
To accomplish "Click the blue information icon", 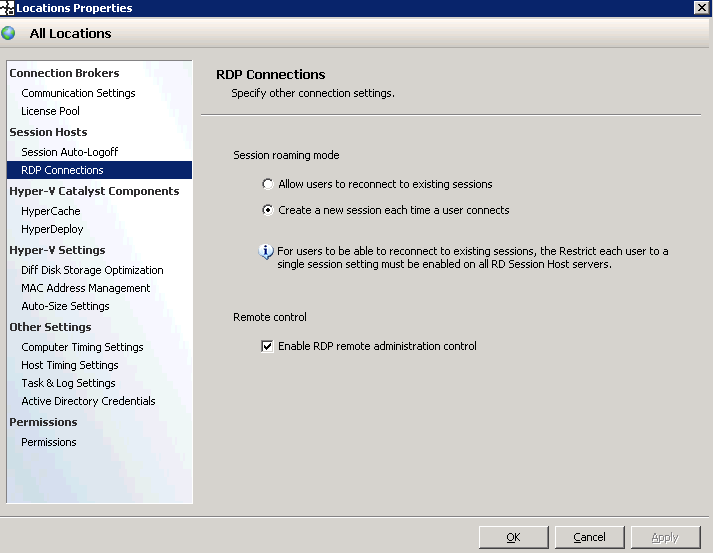I will click(x=266, y=251).
